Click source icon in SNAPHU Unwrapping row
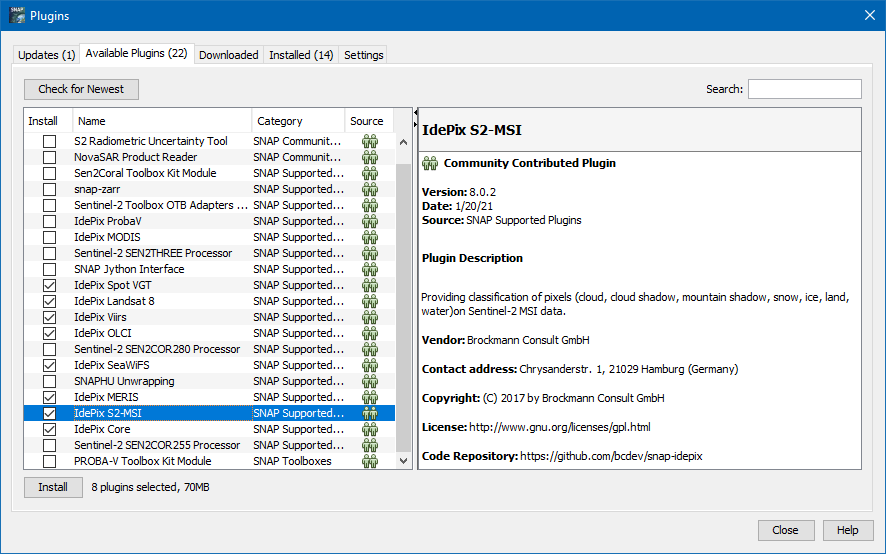The width and height of the screenshot is (886, 554). tap(370, 382)
